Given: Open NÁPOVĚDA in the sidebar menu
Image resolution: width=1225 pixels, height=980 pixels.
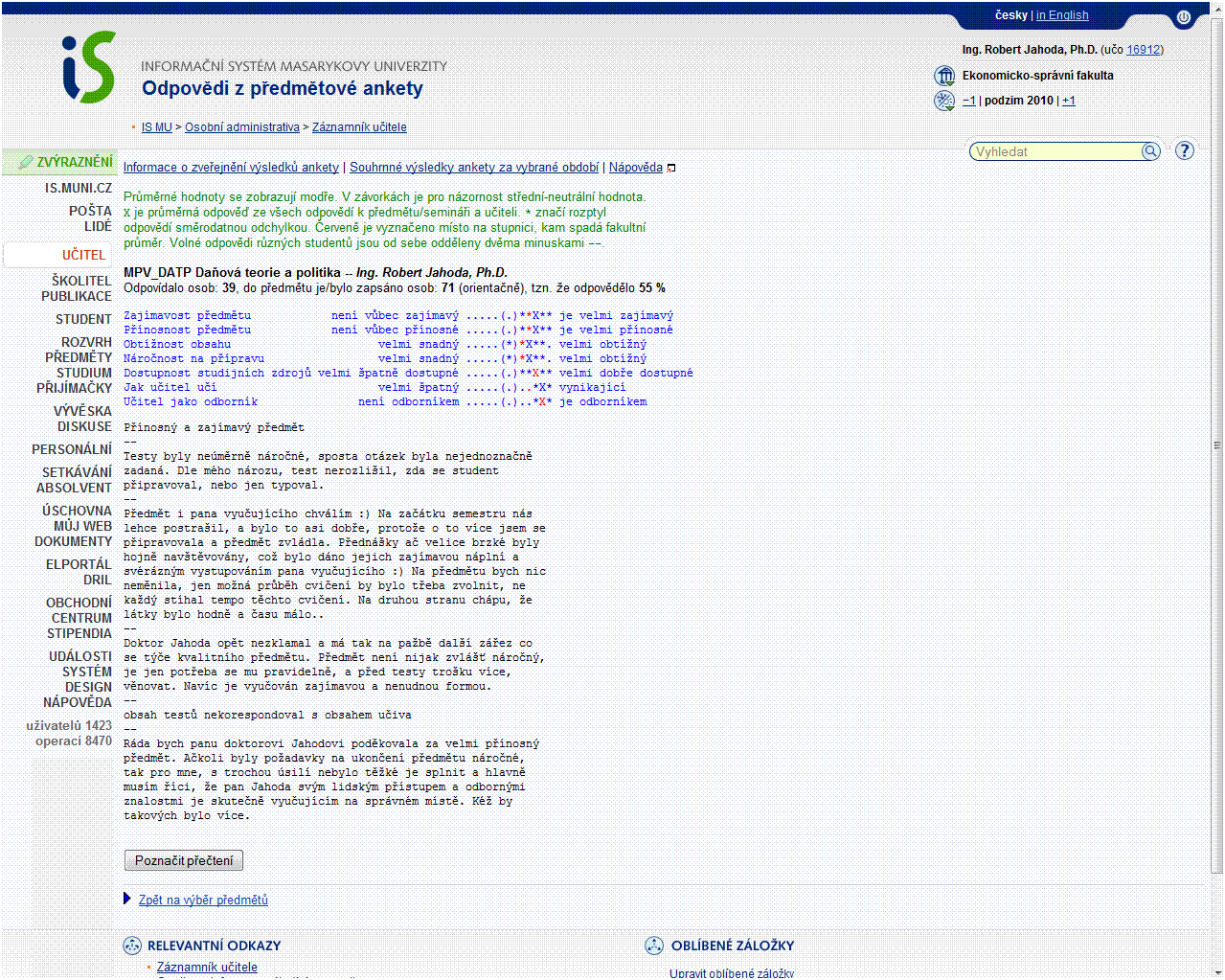Looking at the screenshot, I should (78, 702).
